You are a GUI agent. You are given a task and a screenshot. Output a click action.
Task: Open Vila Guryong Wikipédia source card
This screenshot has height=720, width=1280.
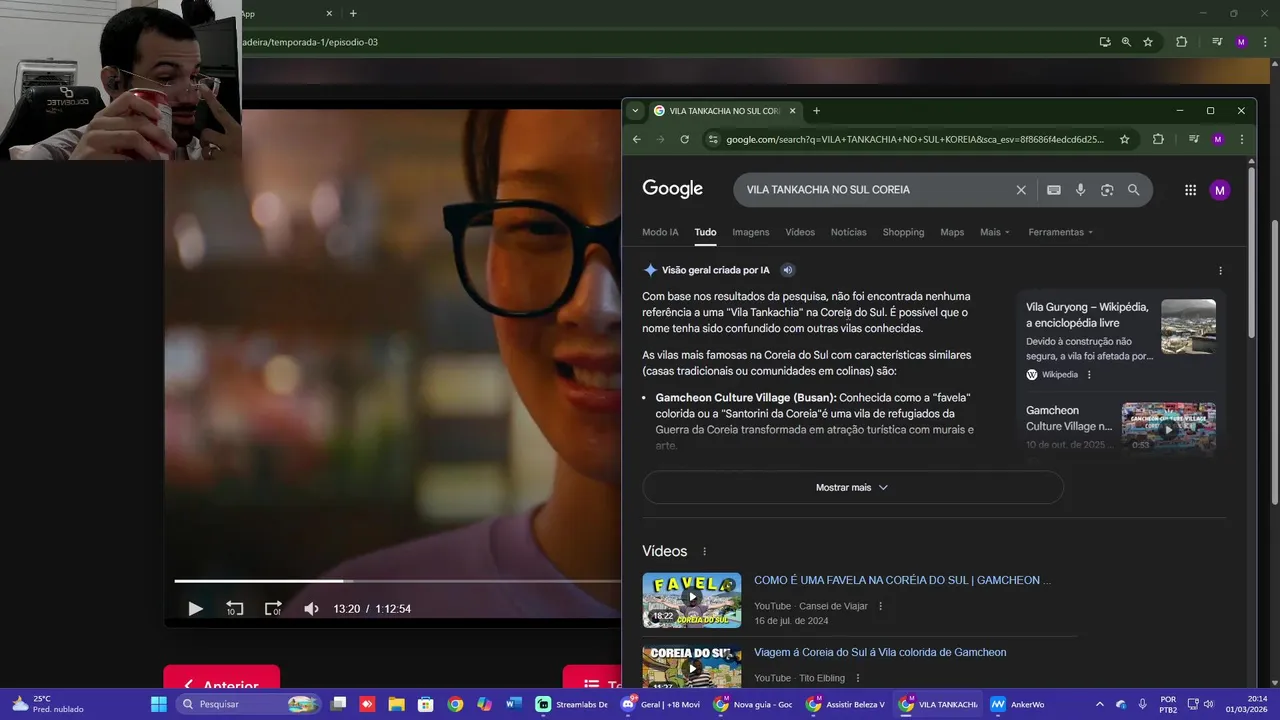click(x=1121, y=340)
